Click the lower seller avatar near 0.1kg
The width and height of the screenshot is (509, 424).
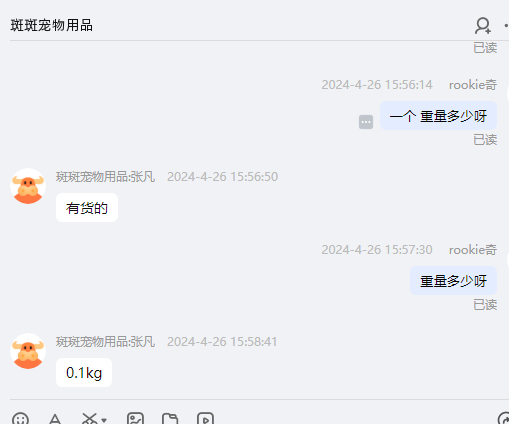click(x=28, y=351)
